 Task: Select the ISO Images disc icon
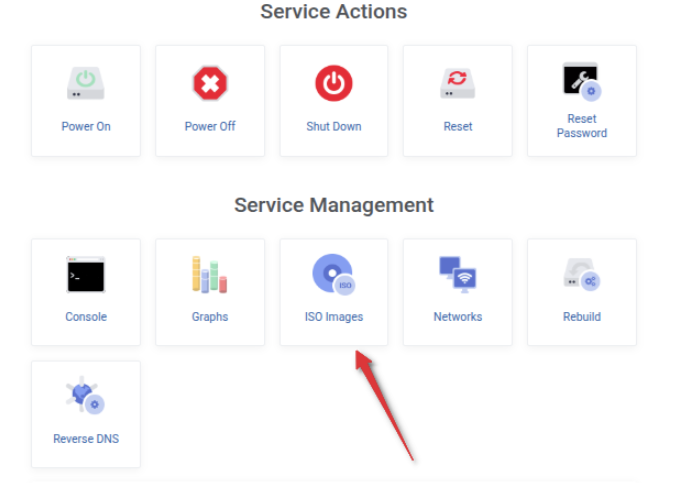tap(334, 275)
